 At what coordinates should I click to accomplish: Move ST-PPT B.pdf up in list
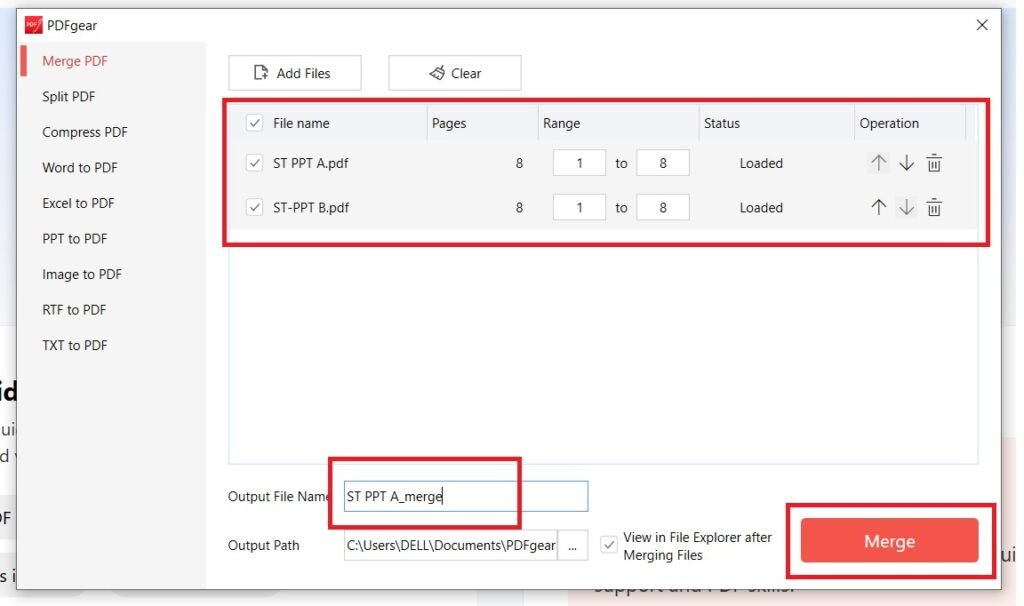(878, 207)
